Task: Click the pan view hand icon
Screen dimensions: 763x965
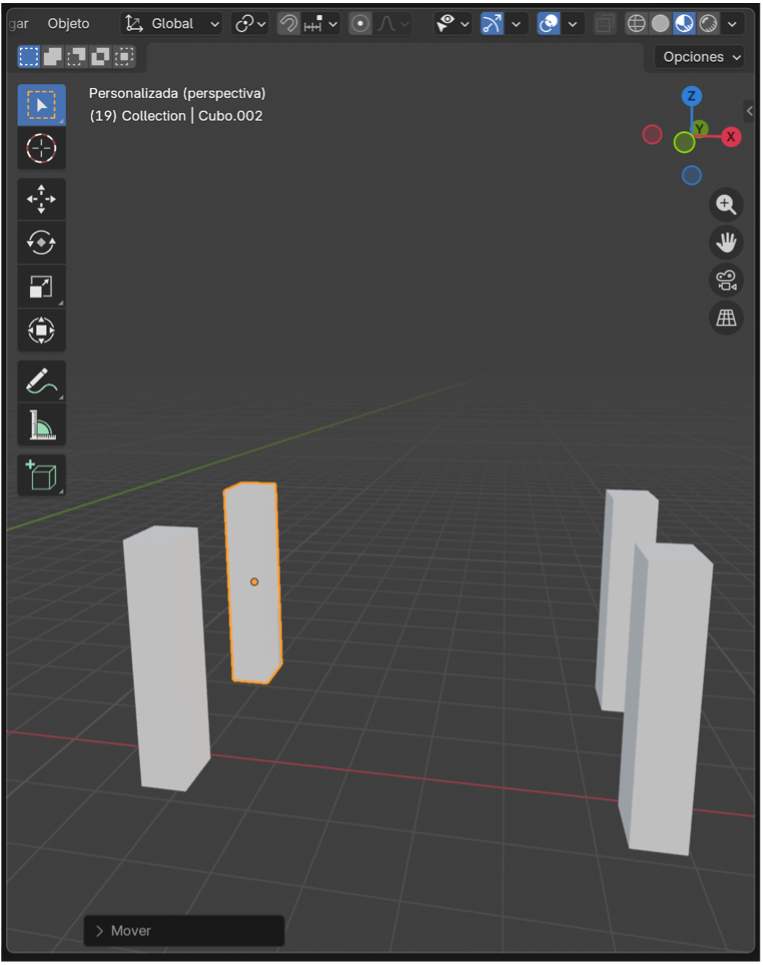Action: click(x=726, y=242)
